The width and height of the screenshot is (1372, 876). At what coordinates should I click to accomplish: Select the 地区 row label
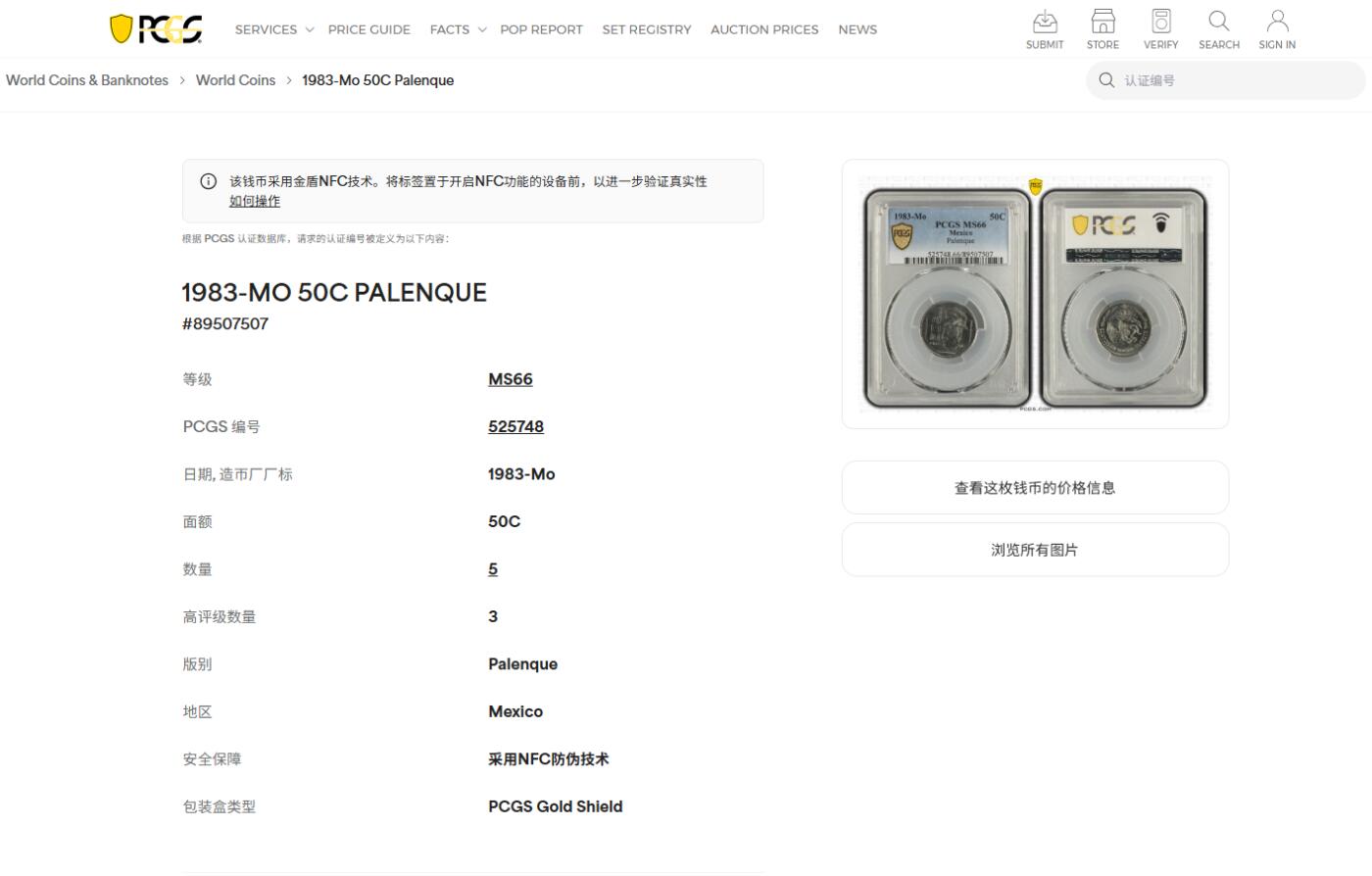click(197, 711)
